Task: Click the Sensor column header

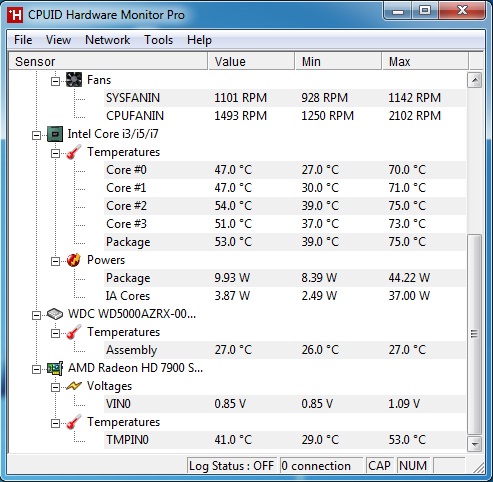Action: (108, 61)
